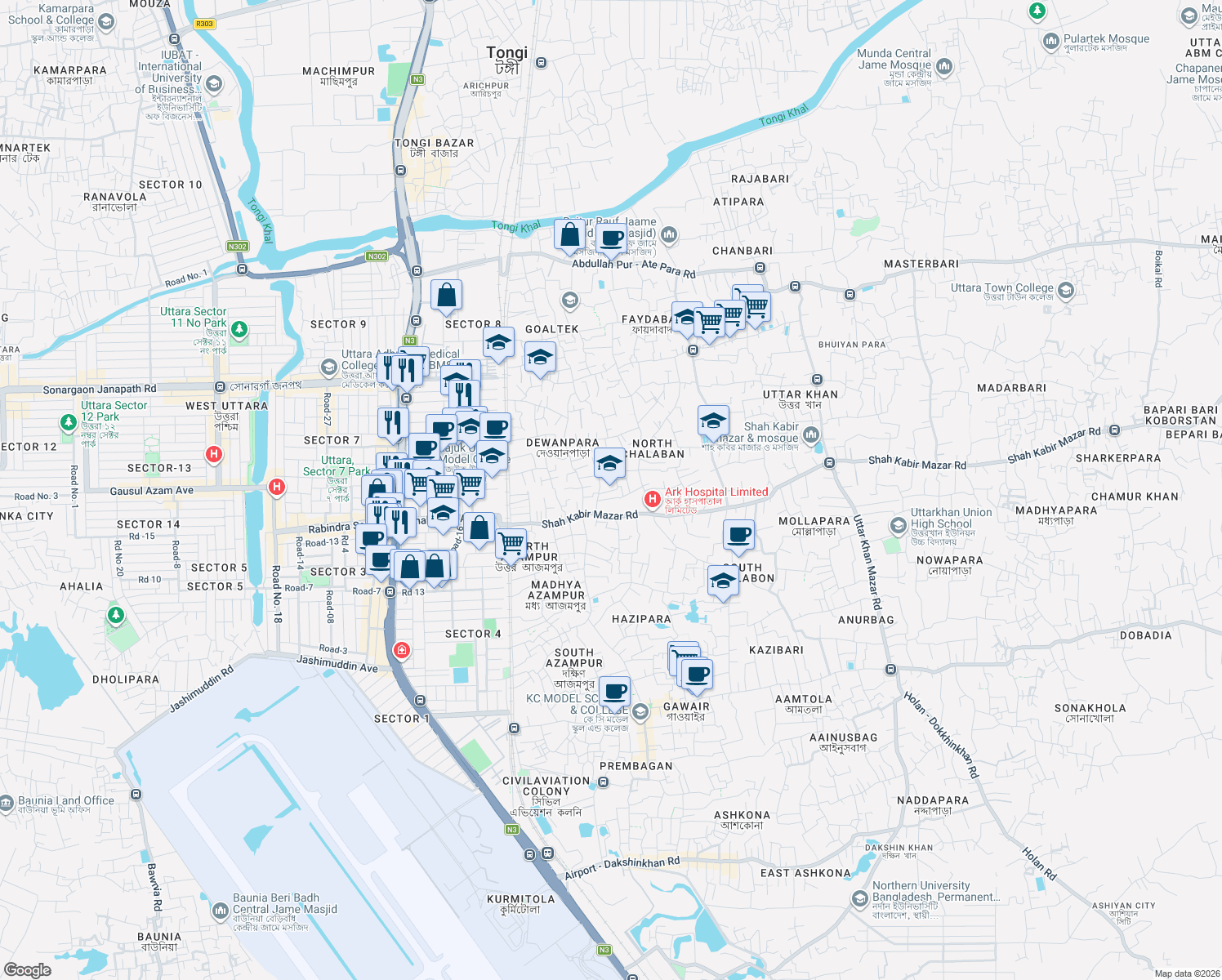Screen dimensions: 1222x980
Task: Click the Map data ©2026 attribution
Action: pos(1186,973)
